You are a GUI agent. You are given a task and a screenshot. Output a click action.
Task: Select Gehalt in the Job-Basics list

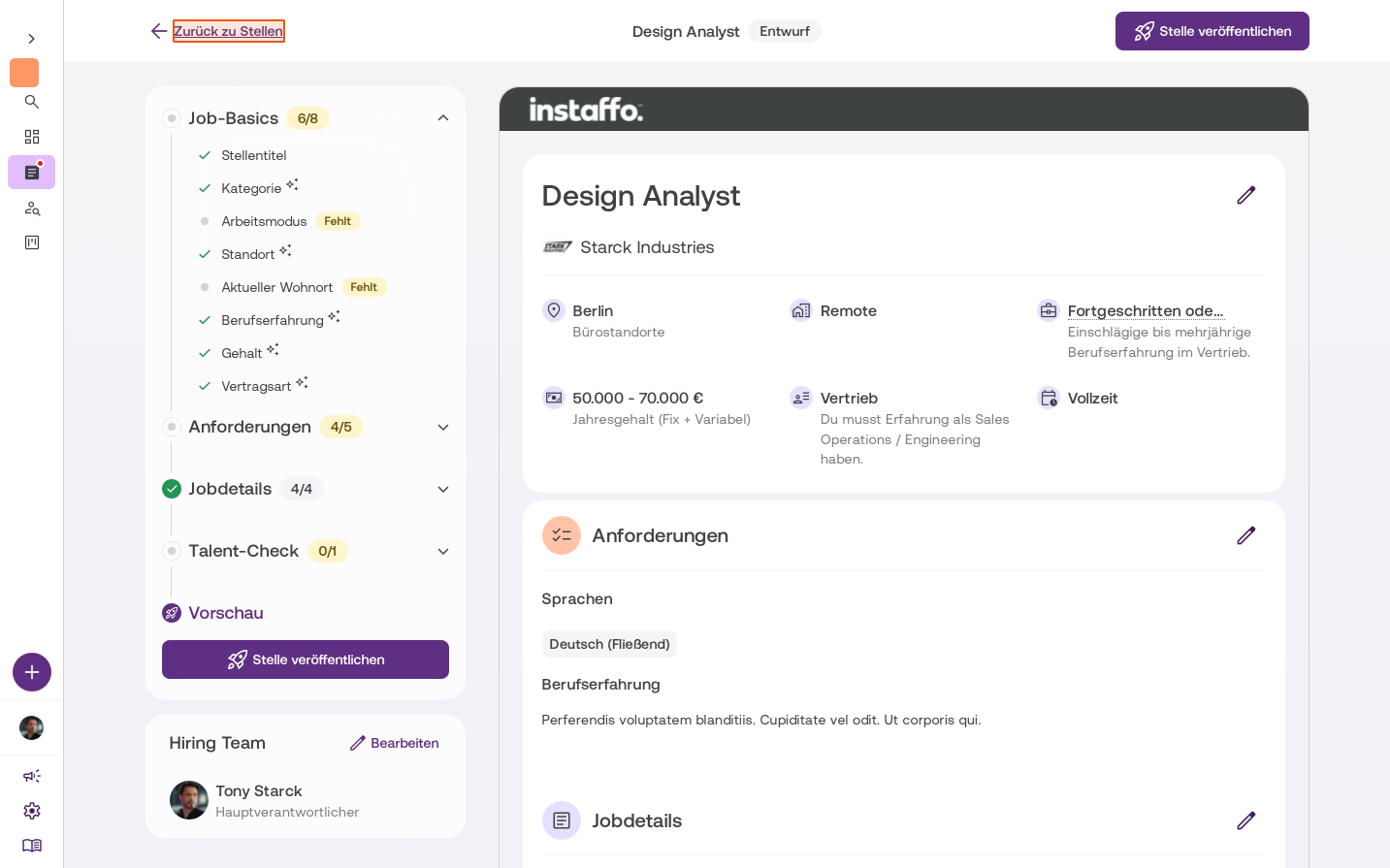pyautogui.click(x=242, y=353)
